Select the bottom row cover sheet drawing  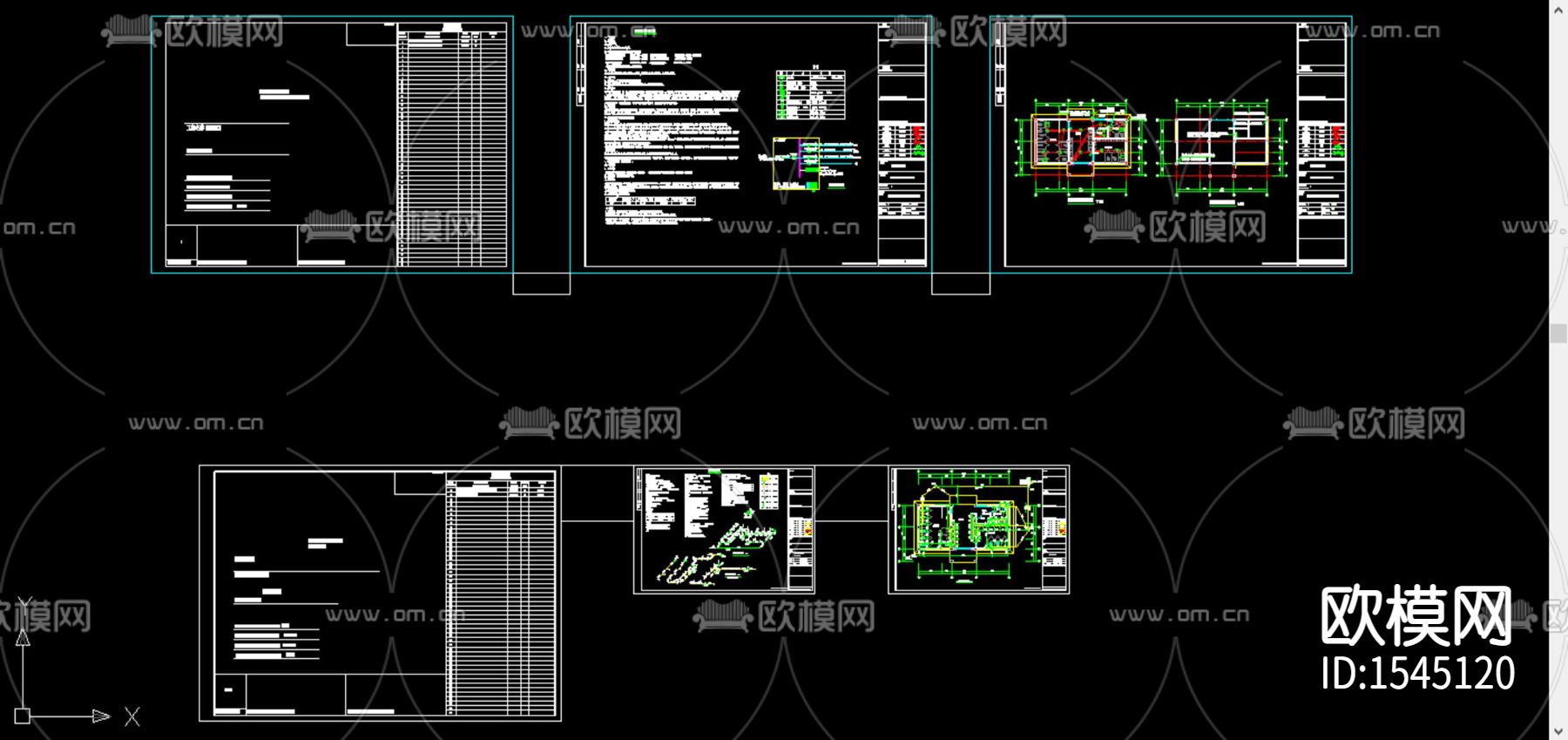pos(380,594)
